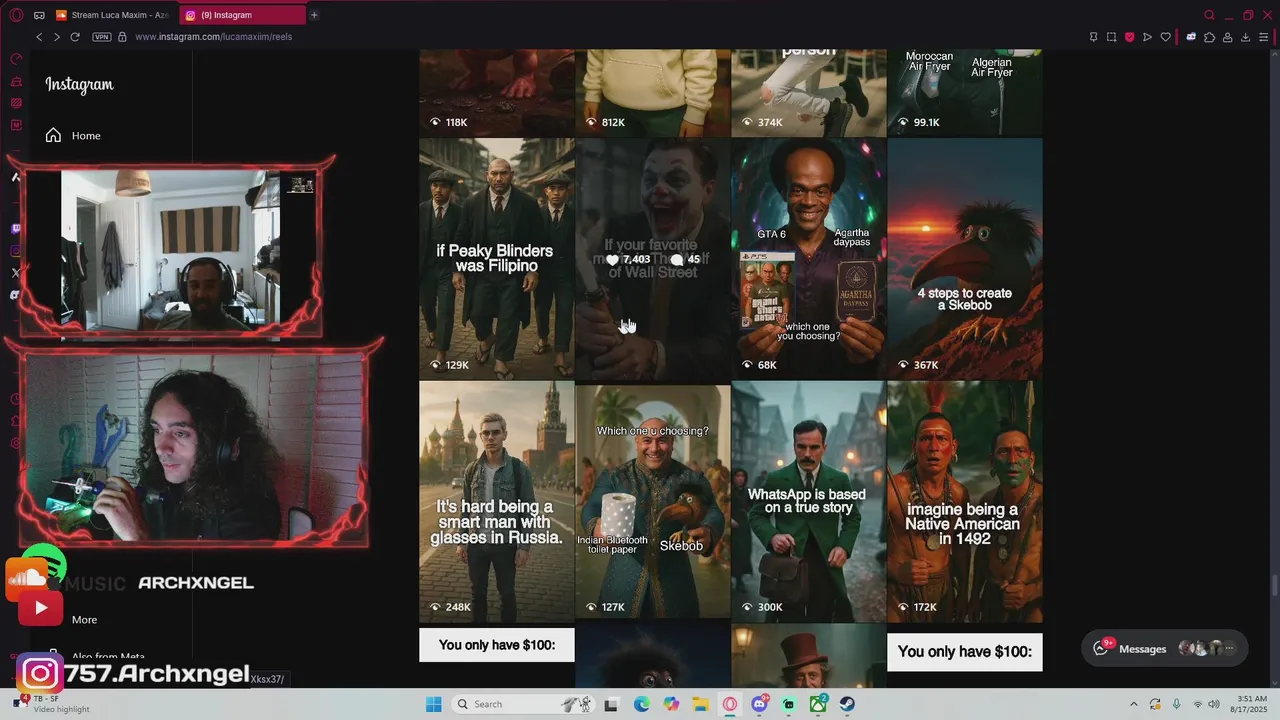This screenshot has height=720, width=1280.
Task: Open GX Control in Opera sidebar
Action: click(16, 59)
